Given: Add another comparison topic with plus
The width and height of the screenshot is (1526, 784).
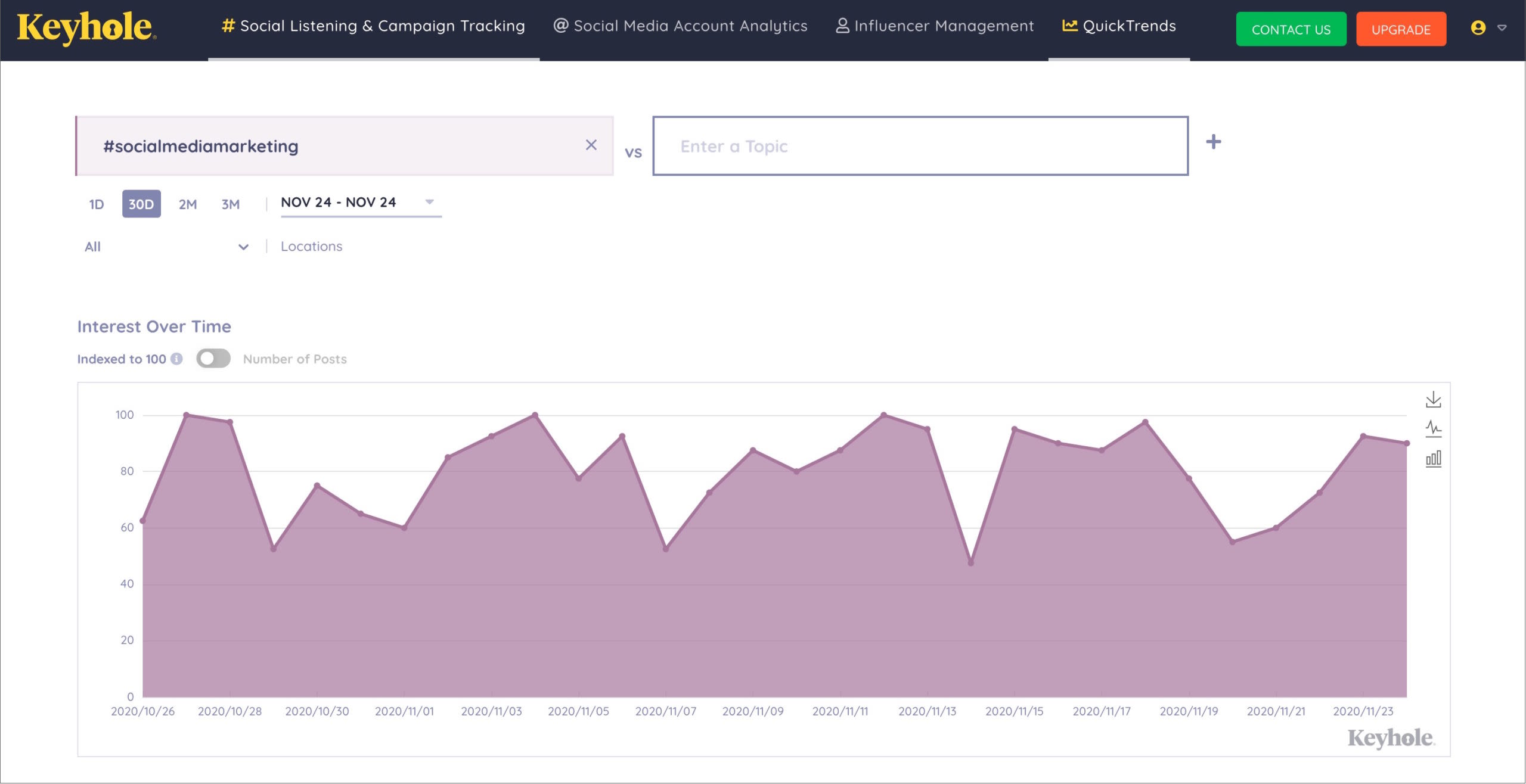Looking at the screenshot, I should (x=1213, y=142).
